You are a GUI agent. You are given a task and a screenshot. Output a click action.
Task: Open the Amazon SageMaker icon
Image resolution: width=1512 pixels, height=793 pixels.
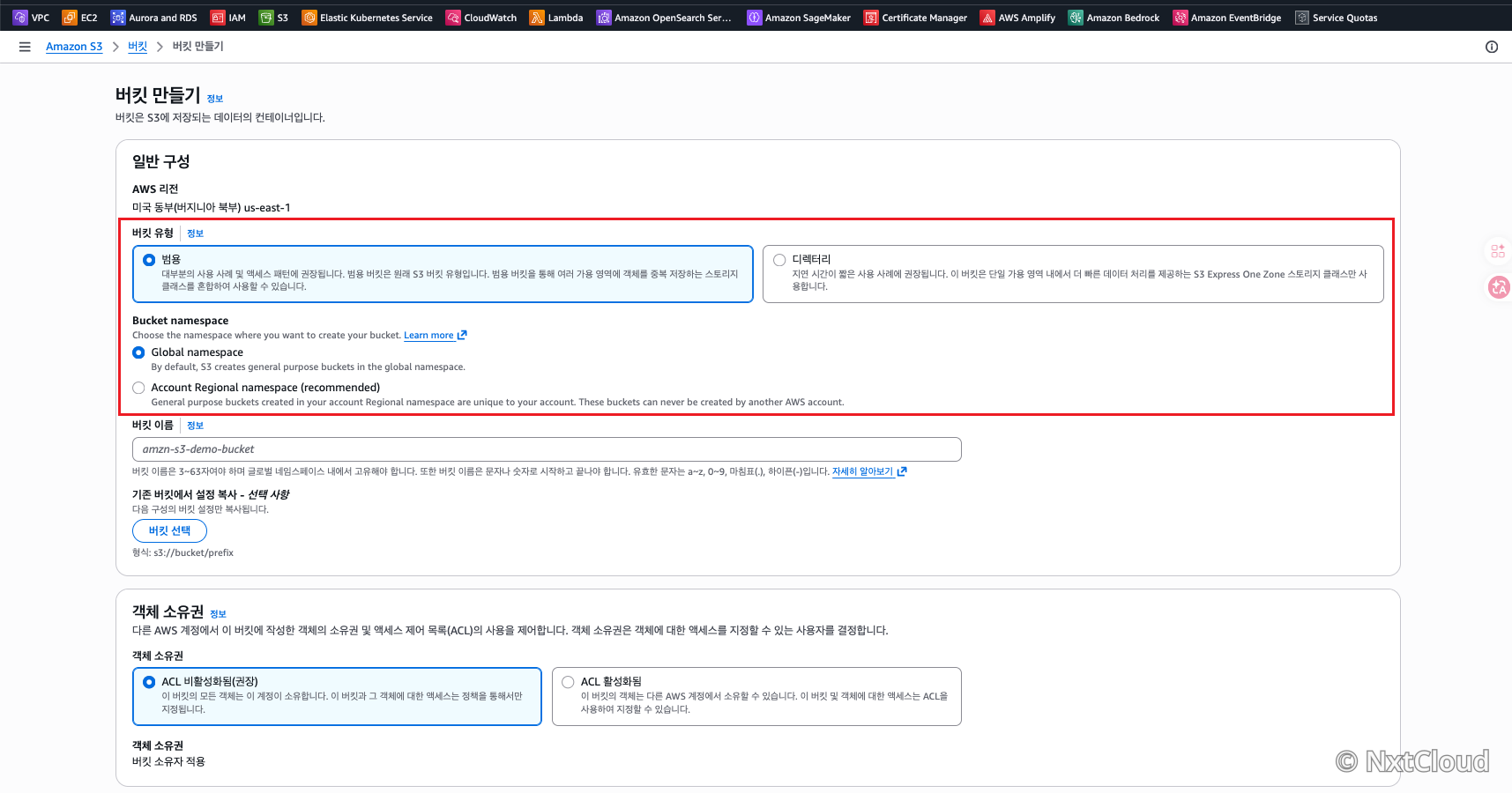click(755, 18)
